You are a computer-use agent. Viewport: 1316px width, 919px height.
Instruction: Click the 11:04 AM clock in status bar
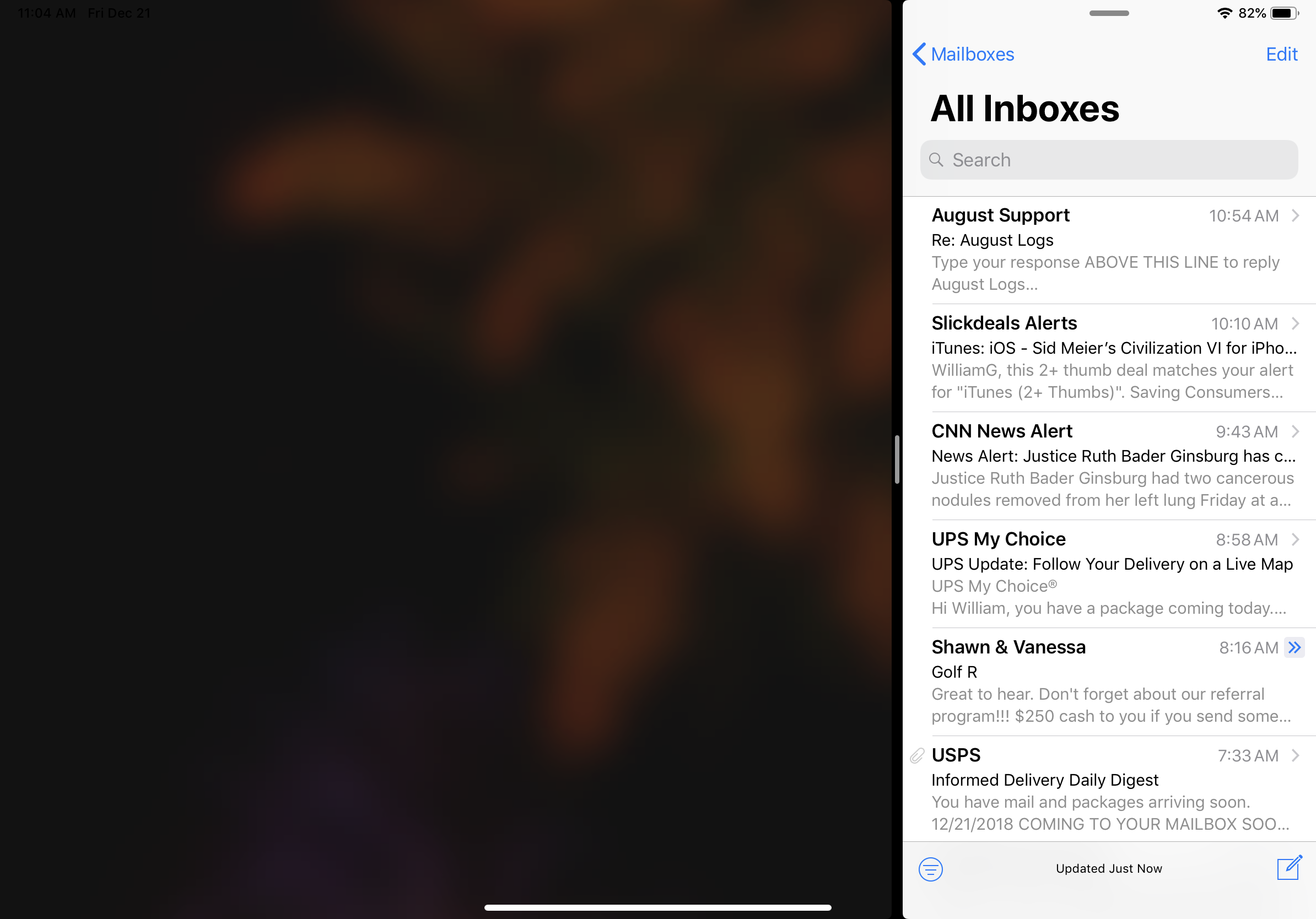47,13
